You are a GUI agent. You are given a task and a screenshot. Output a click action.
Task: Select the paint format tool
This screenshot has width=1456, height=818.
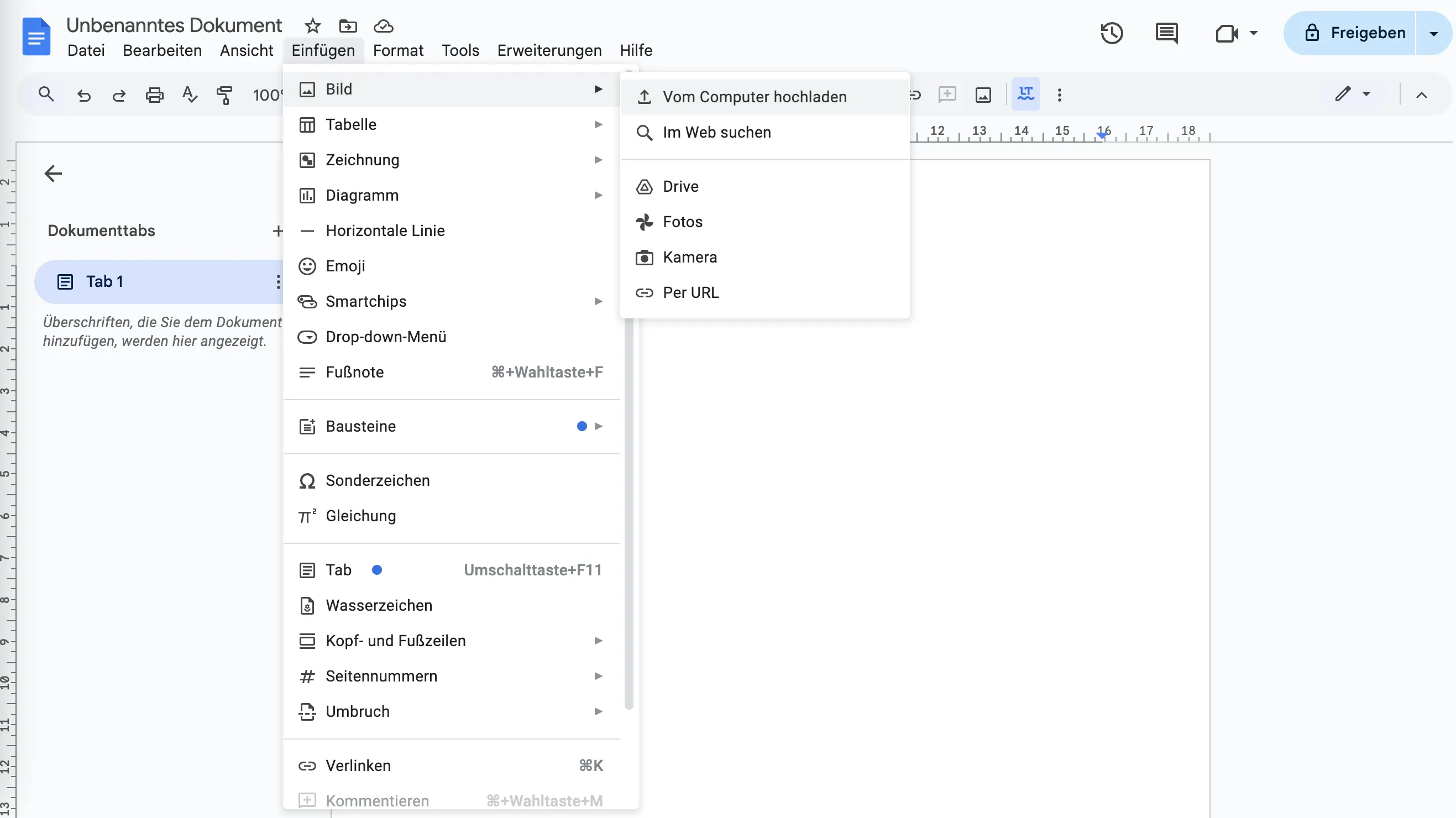(224, 95)
